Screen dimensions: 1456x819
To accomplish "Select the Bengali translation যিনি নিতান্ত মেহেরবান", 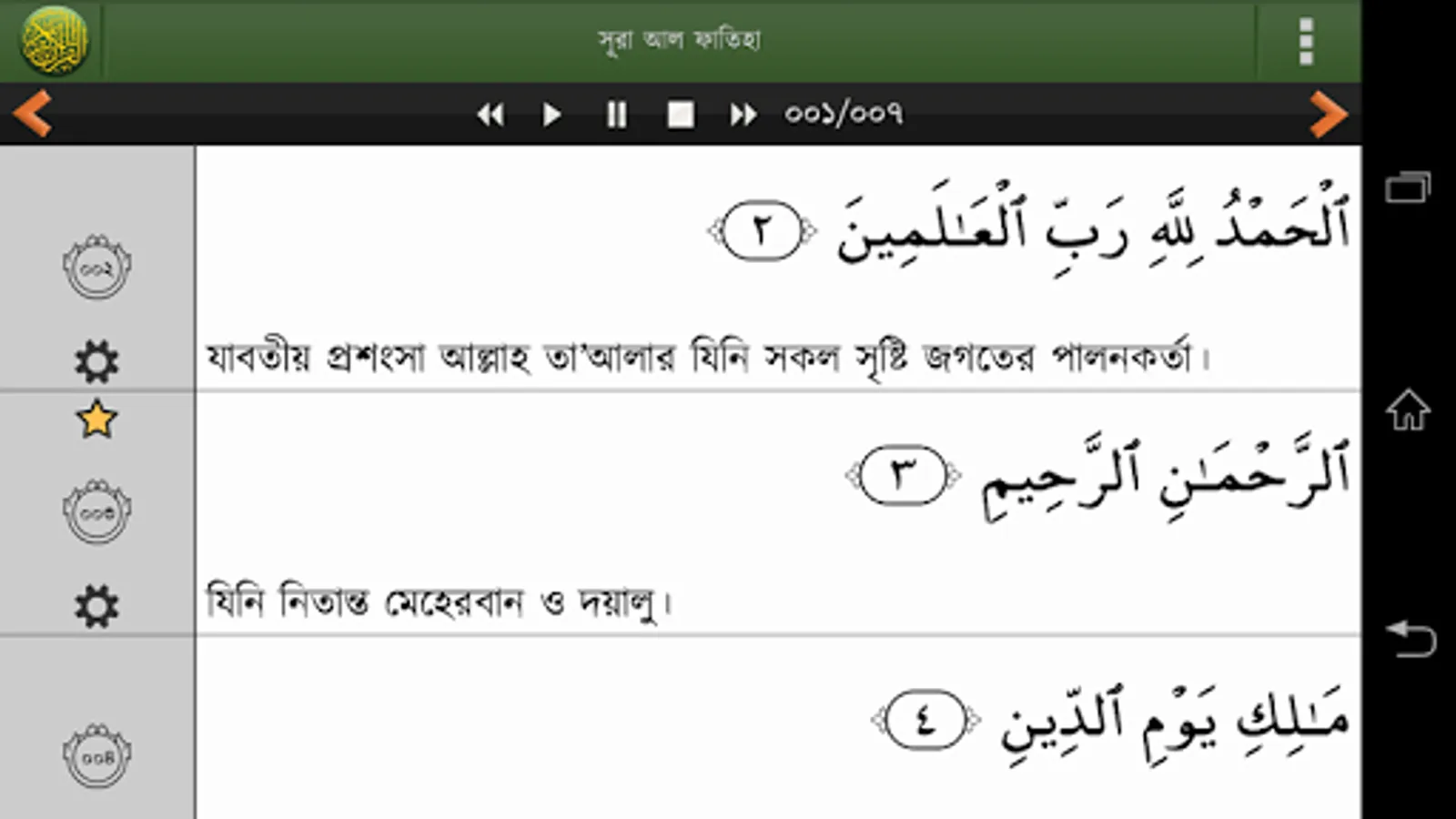I will click(439, 602).
